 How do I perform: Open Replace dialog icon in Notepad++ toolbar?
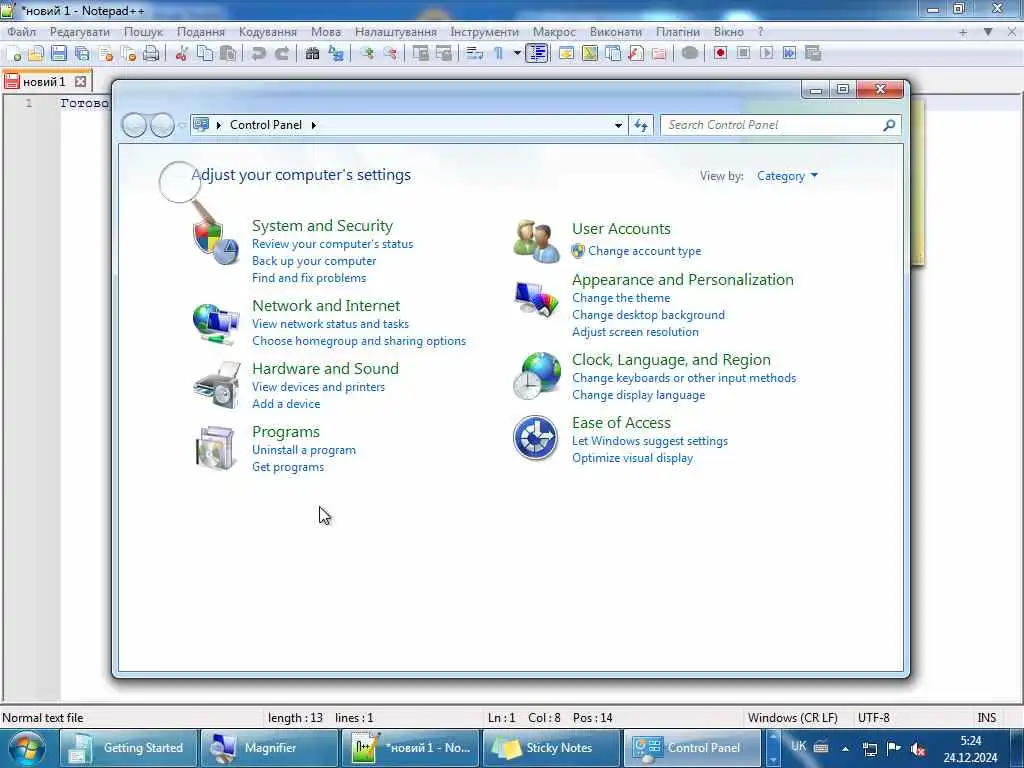pos(336,54)
